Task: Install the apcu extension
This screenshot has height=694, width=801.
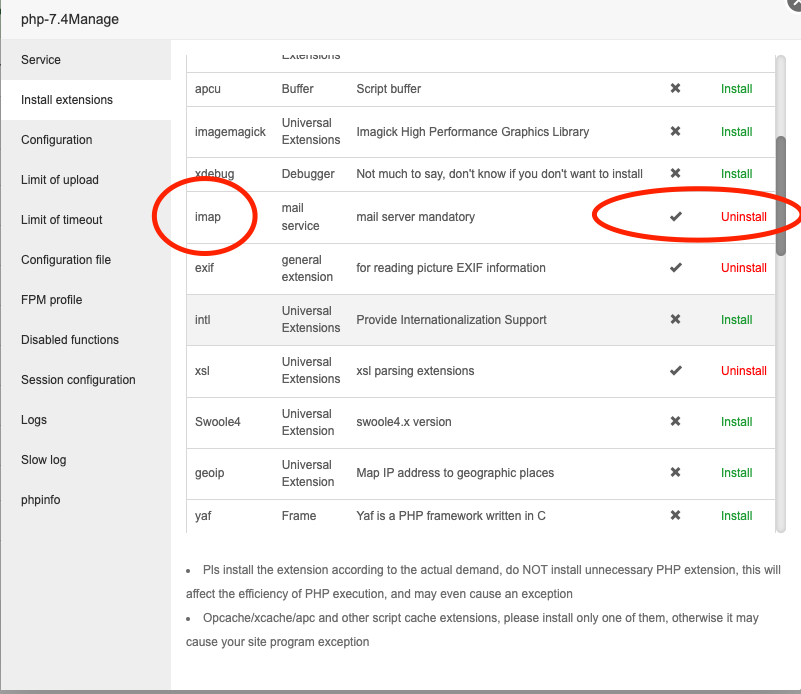Action: point(736,89)
